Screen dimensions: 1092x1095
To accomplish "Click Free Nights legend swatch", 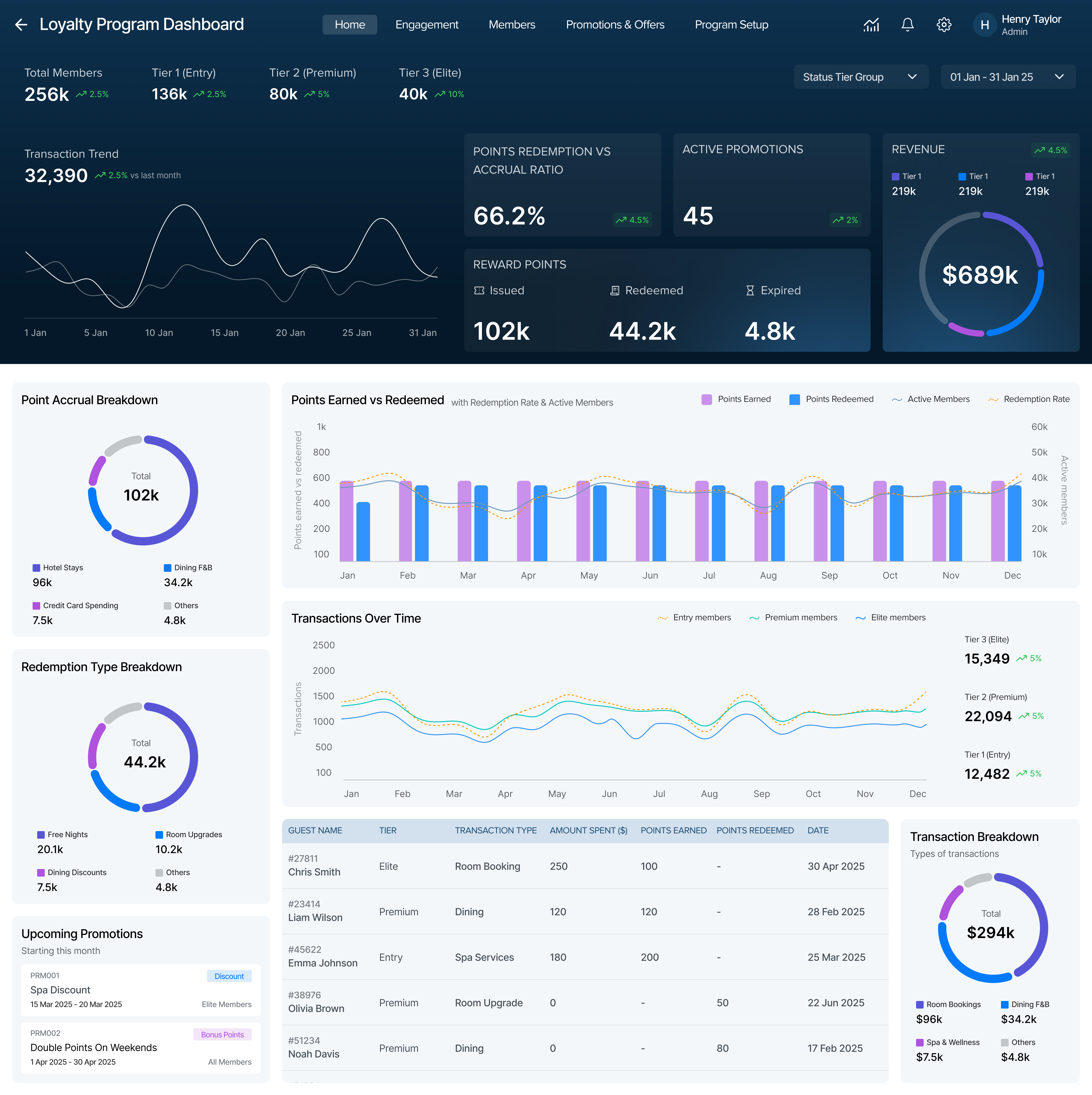I will click(41, 835).
